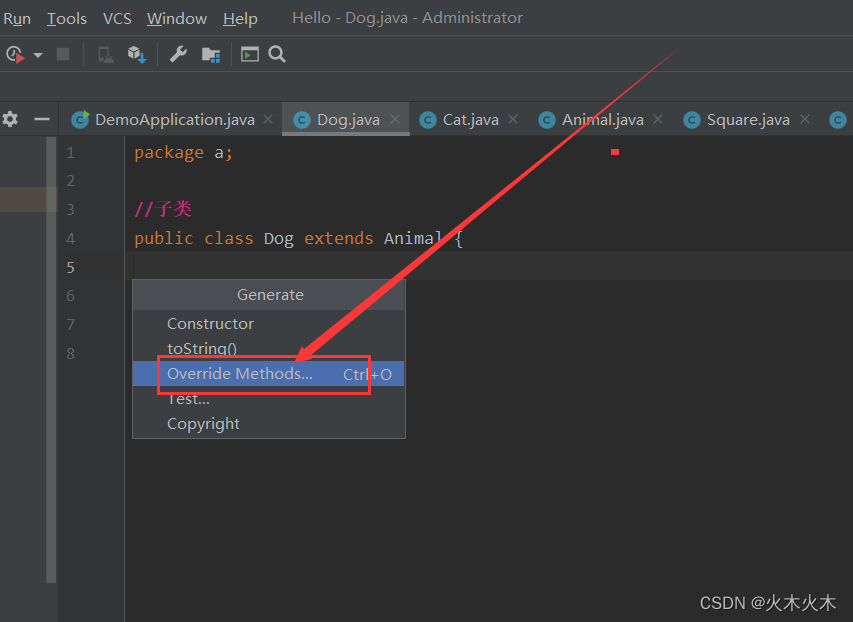The height and width of the screenshot is (622, 853).
Task: Select Override Methods... in Generate popup
Action: [269, 374]
